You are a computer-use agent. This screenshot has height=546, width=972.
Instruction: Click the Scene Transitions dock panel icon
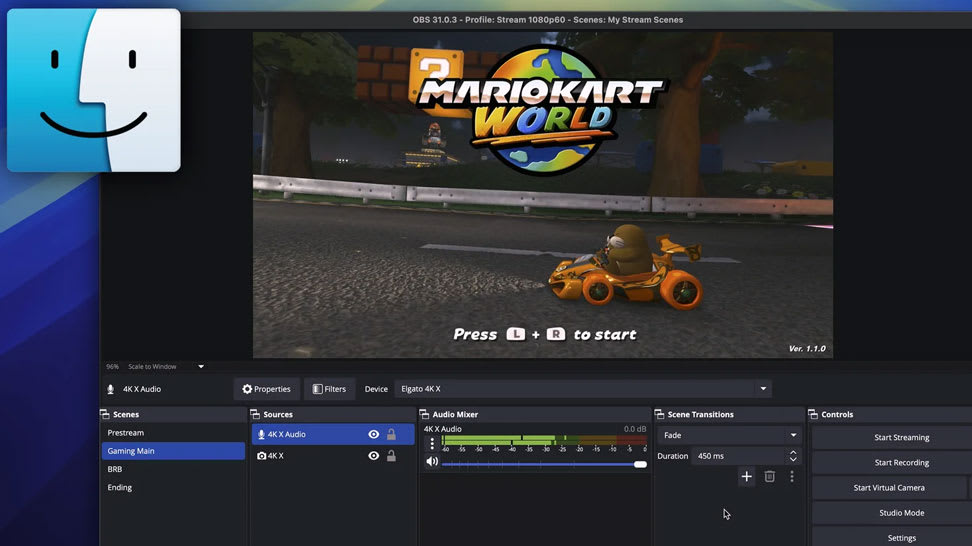click(659, 414)
